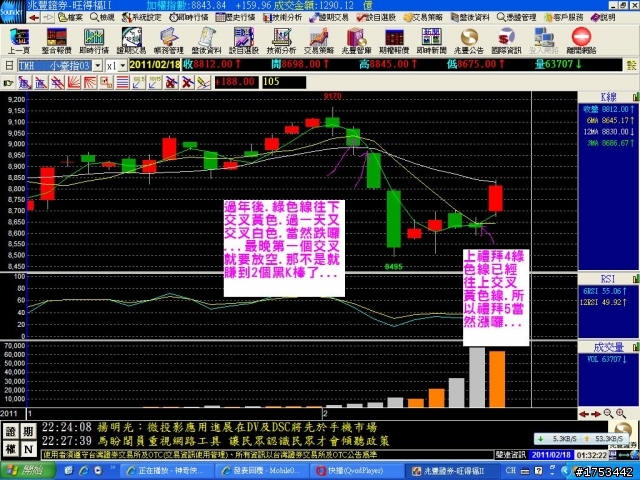Open the large 交易策略 toolbar icon
Viewport: 640px width, 480px height.
[x=319, y=41]
